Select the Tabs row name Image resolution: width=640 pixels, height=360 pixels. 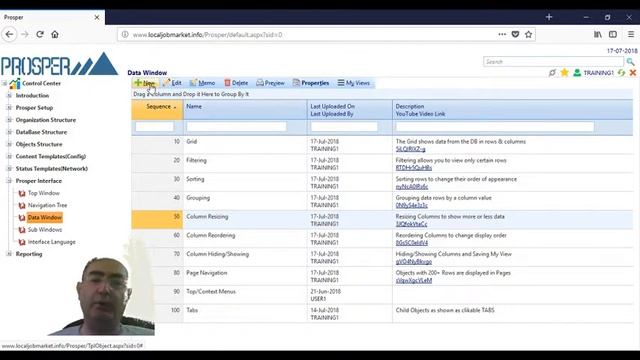192,310
